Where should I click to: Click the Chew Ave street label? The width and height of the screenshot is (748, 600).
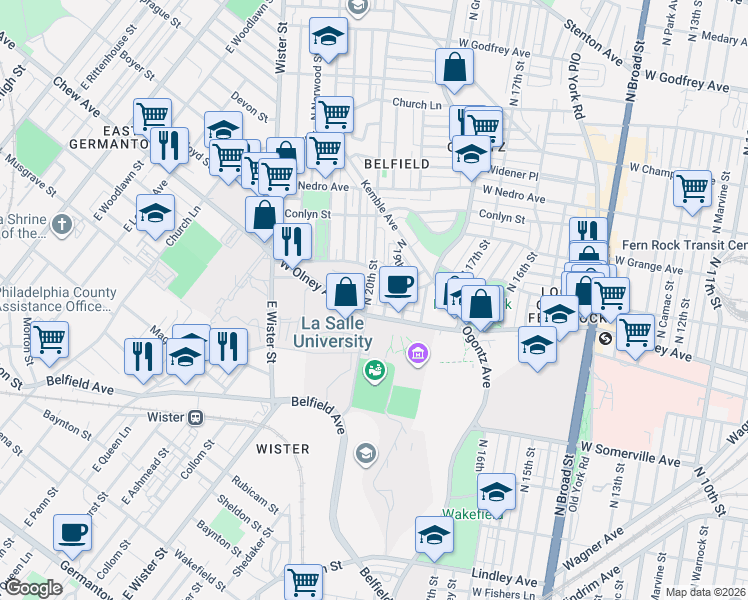(76, 97)
